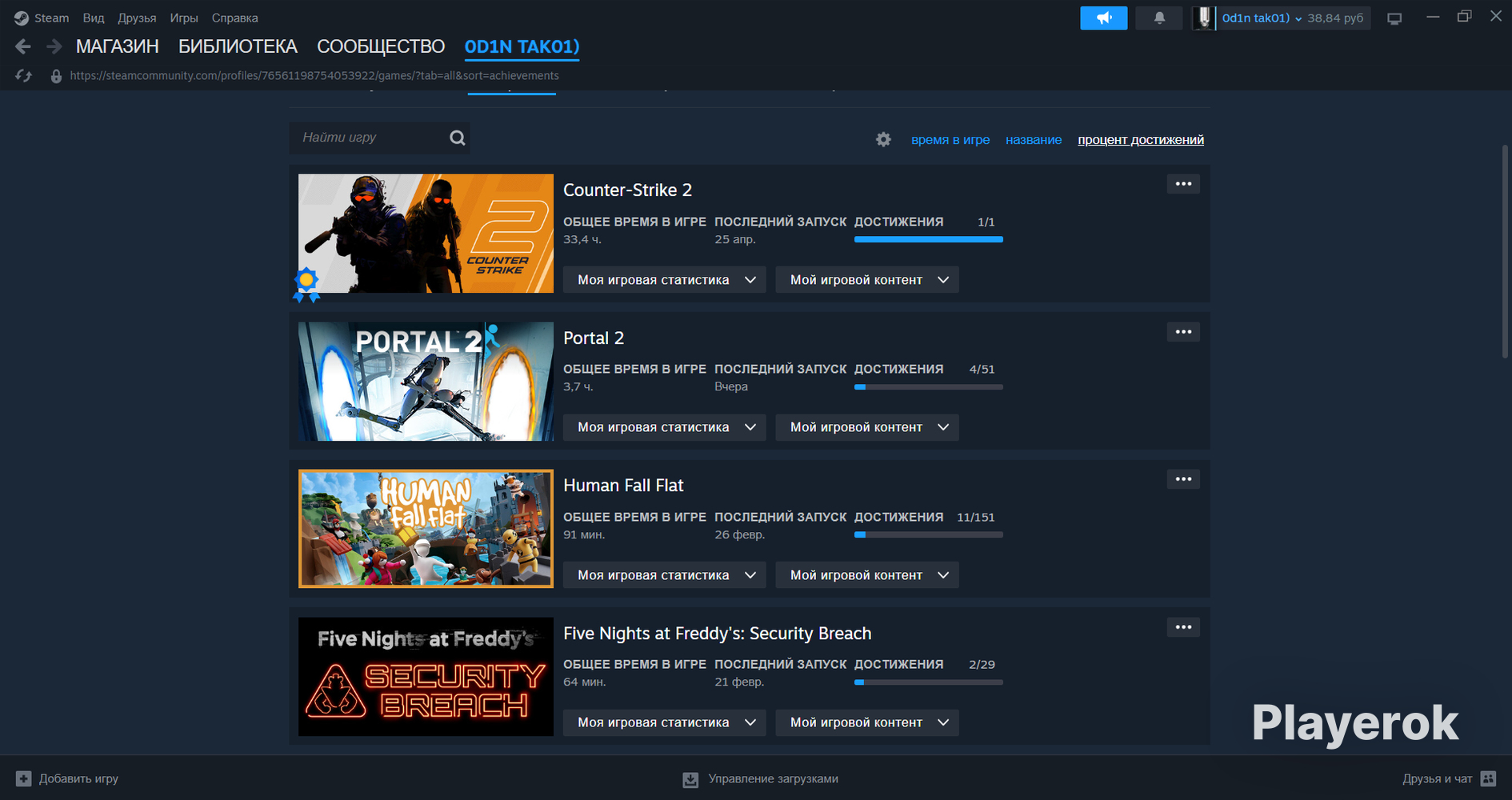Expand Моя игровая статистика for FNAF Security Breach
Viewport: 1512px width, 800px height.
665,722
